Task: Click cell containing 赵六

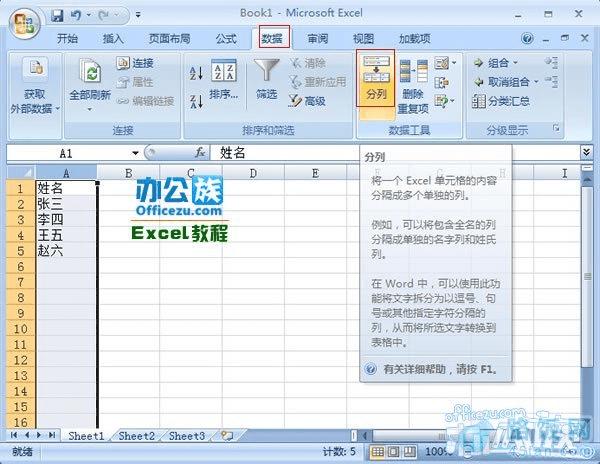Action: point(66,251)
